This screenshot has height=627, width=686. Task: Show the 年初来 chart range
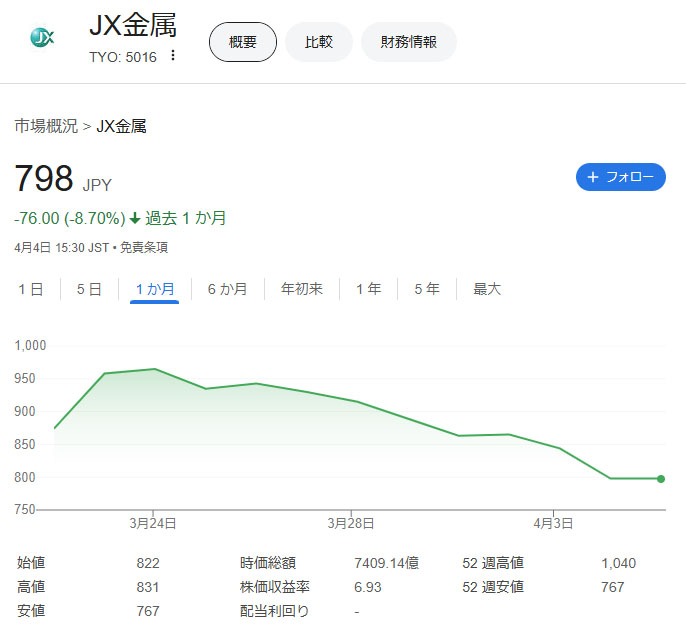click(x=301, y=289)
